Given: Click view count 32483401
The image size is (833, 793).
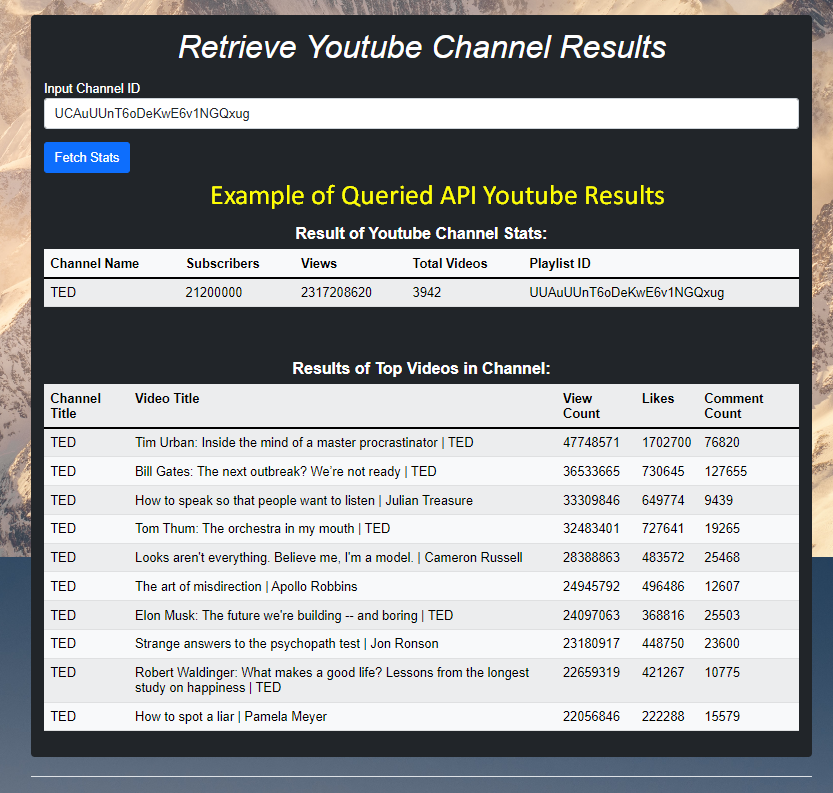Looking at the screenshot, I should [x=591, y=528].
